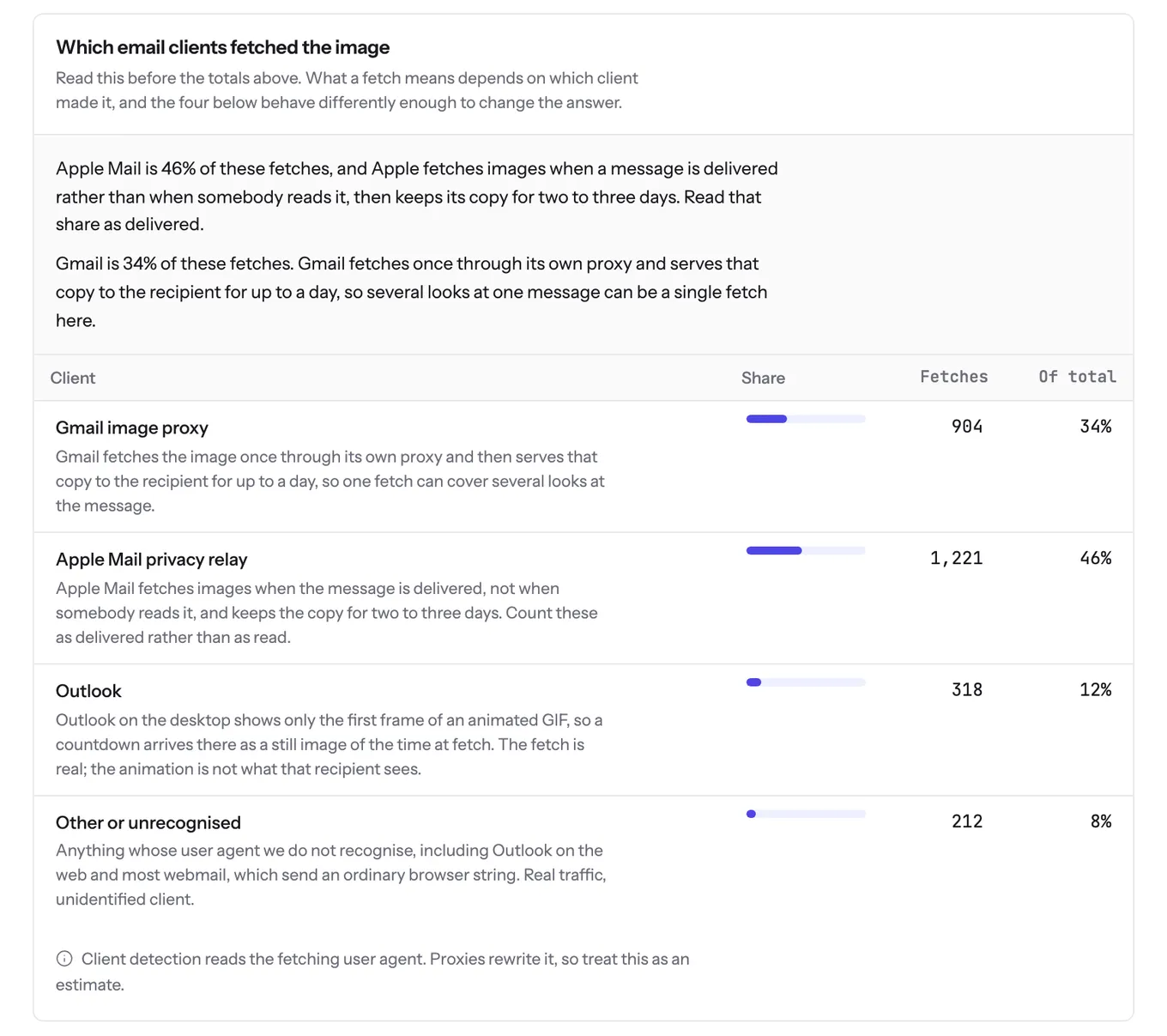Click the 318 fetches value
Viewport: 1167px width, 1036px height.
tap(967, 690)
